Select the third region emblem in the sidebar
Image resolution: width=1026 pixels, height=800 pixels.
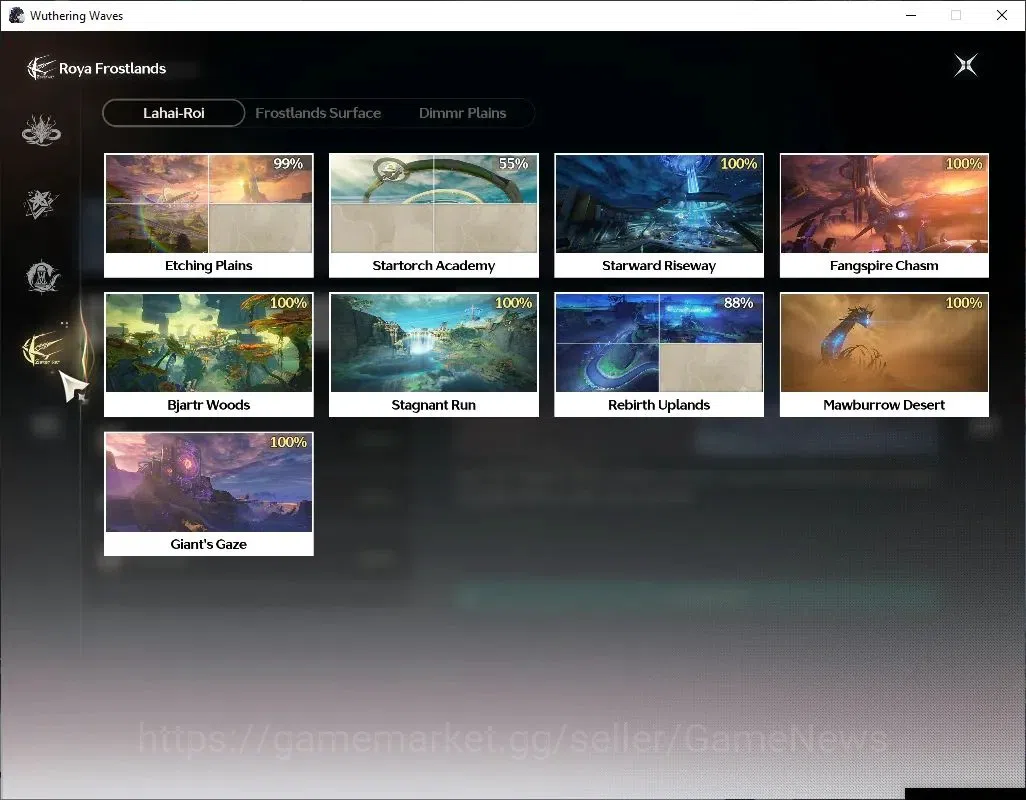(x=43, y=276)
